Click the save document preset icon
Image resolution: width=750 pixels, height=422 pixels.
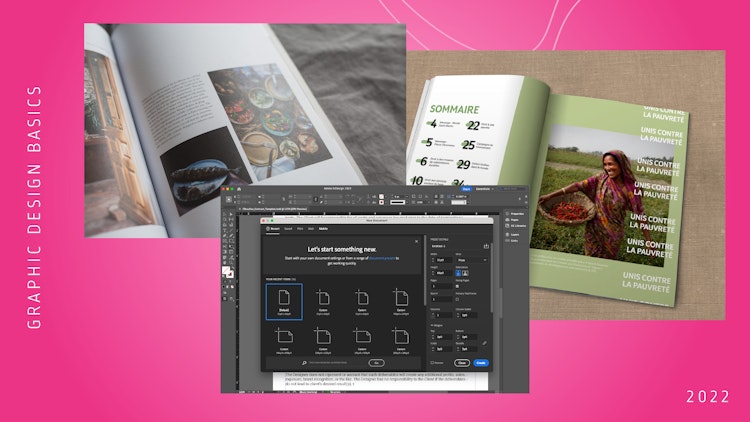[x=485, y=245]
